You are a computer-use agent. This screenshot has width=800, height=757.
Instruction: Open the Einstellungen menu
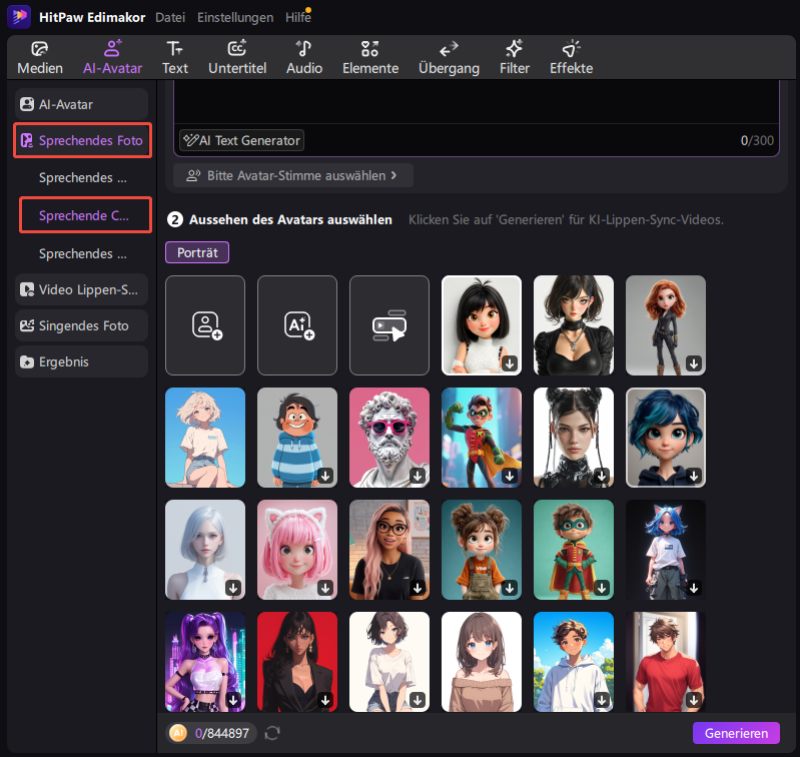(235, 17)
